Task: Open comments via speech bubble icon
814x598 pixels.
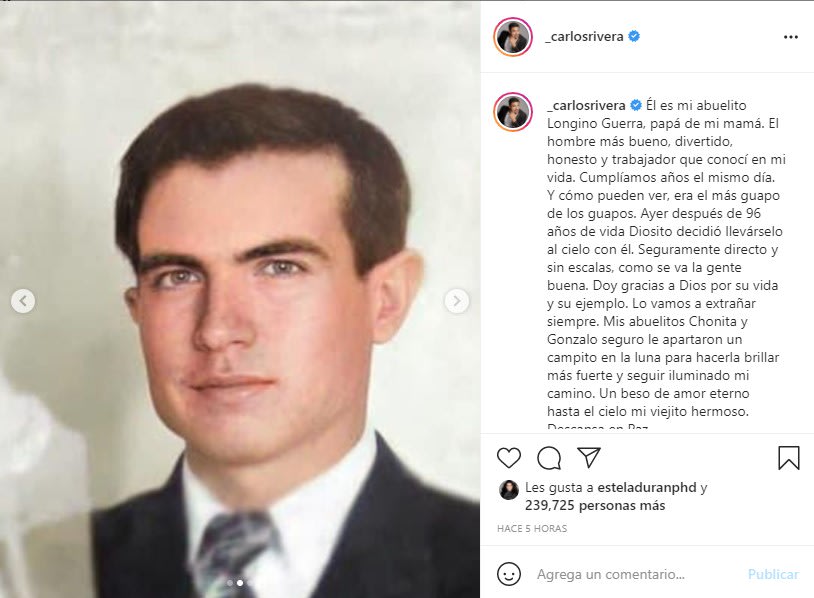Action: tap(549, 458)
